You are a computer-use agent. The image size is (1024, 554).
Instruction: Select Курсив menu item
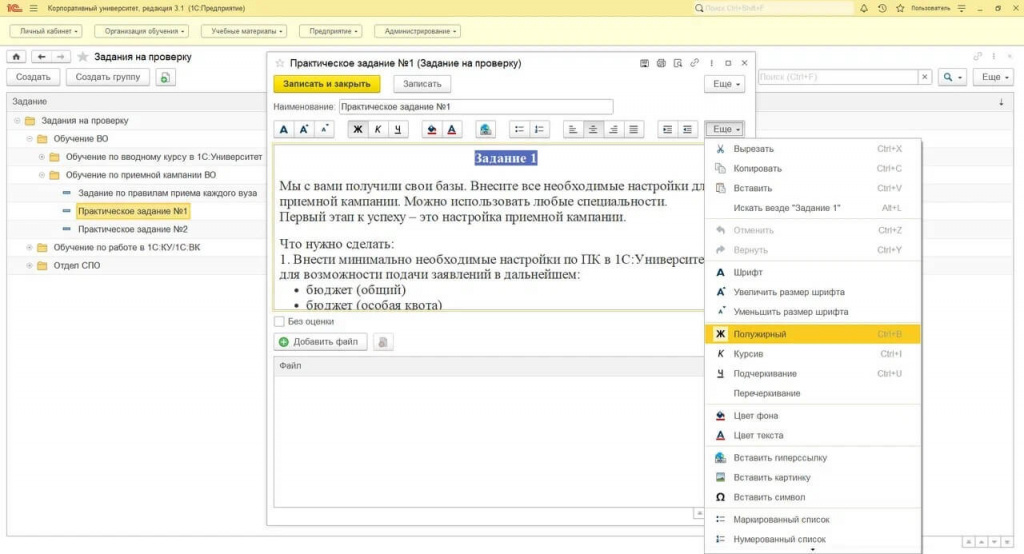(x=813, y=354)
